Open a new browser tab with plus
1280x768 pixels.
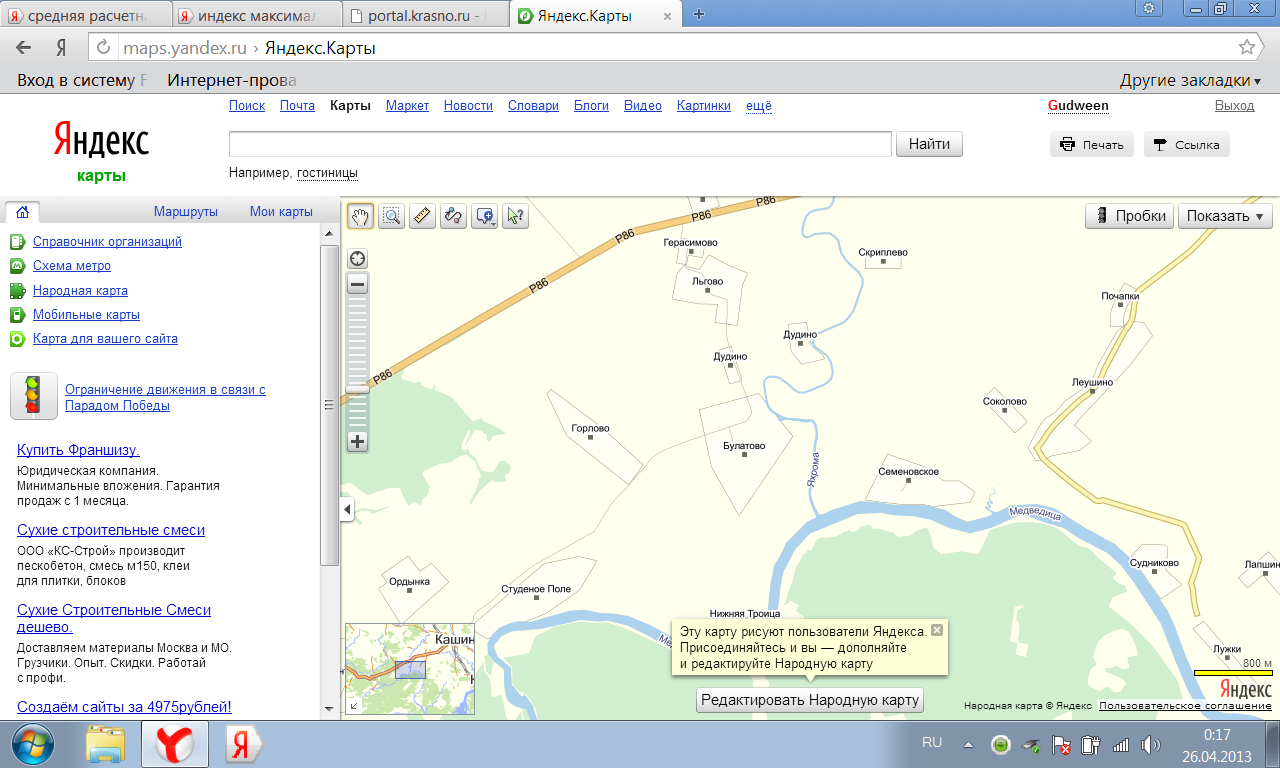(699, 14)
